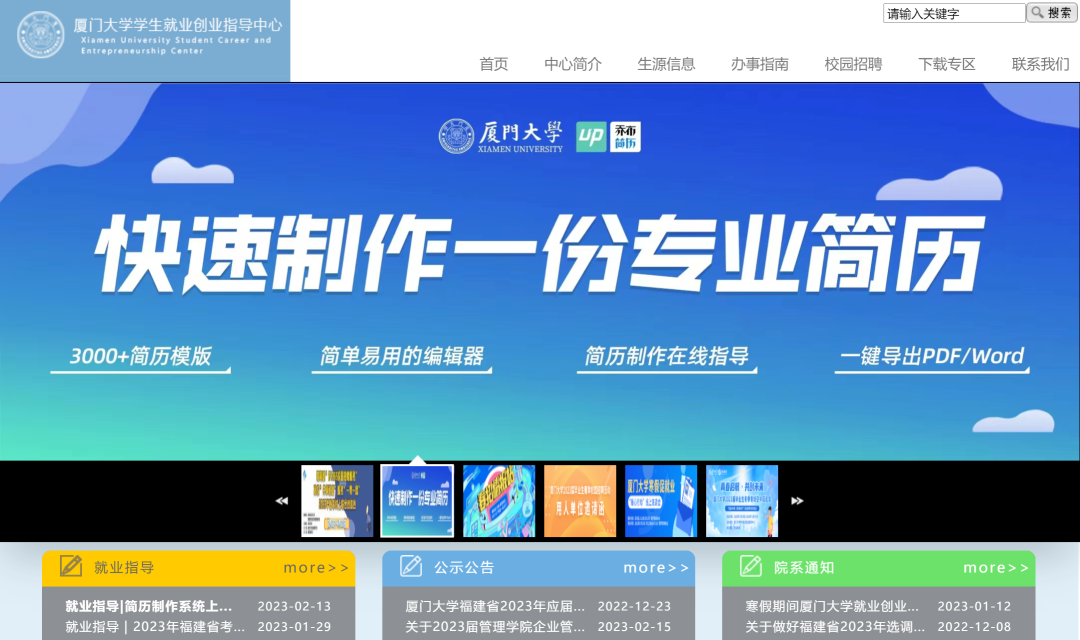This screenshot has height=640, width=1080.
Task: Expand more in the 院系通知 panel
Action: click(996, 568)
